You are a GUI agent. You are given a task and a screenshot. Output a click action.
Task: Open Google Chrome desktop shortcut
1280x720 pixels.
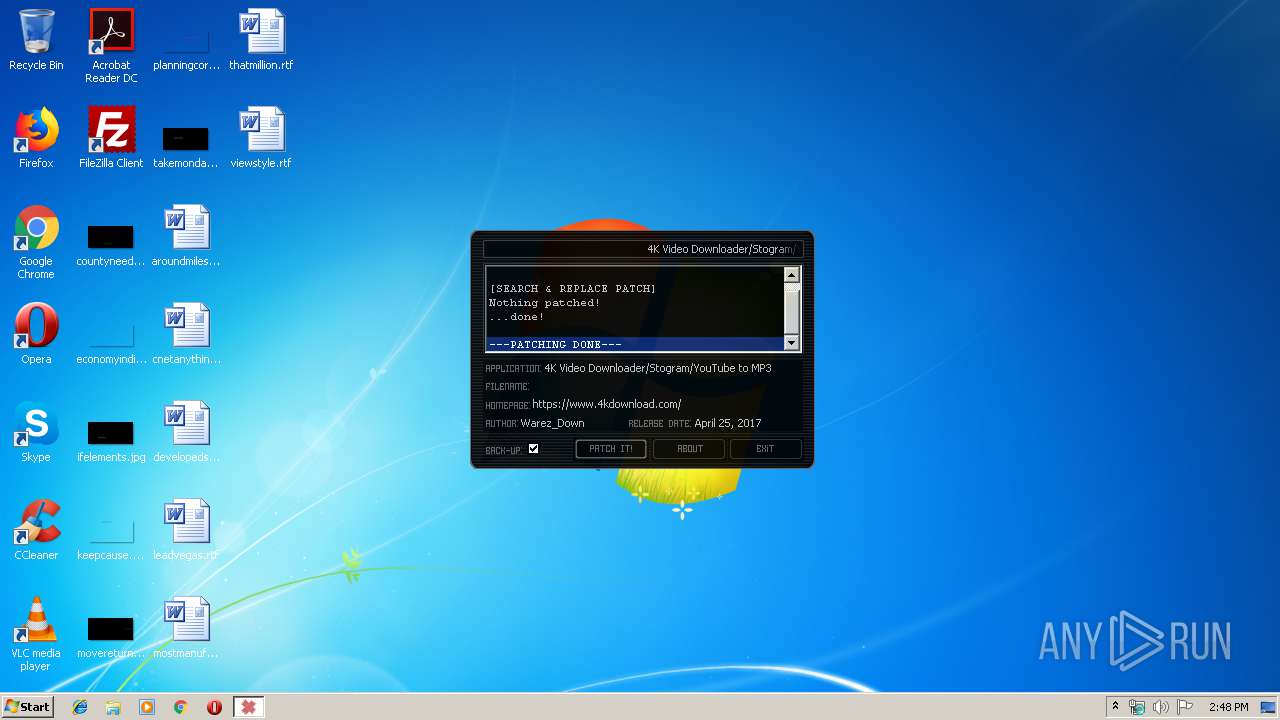[36, 242]
